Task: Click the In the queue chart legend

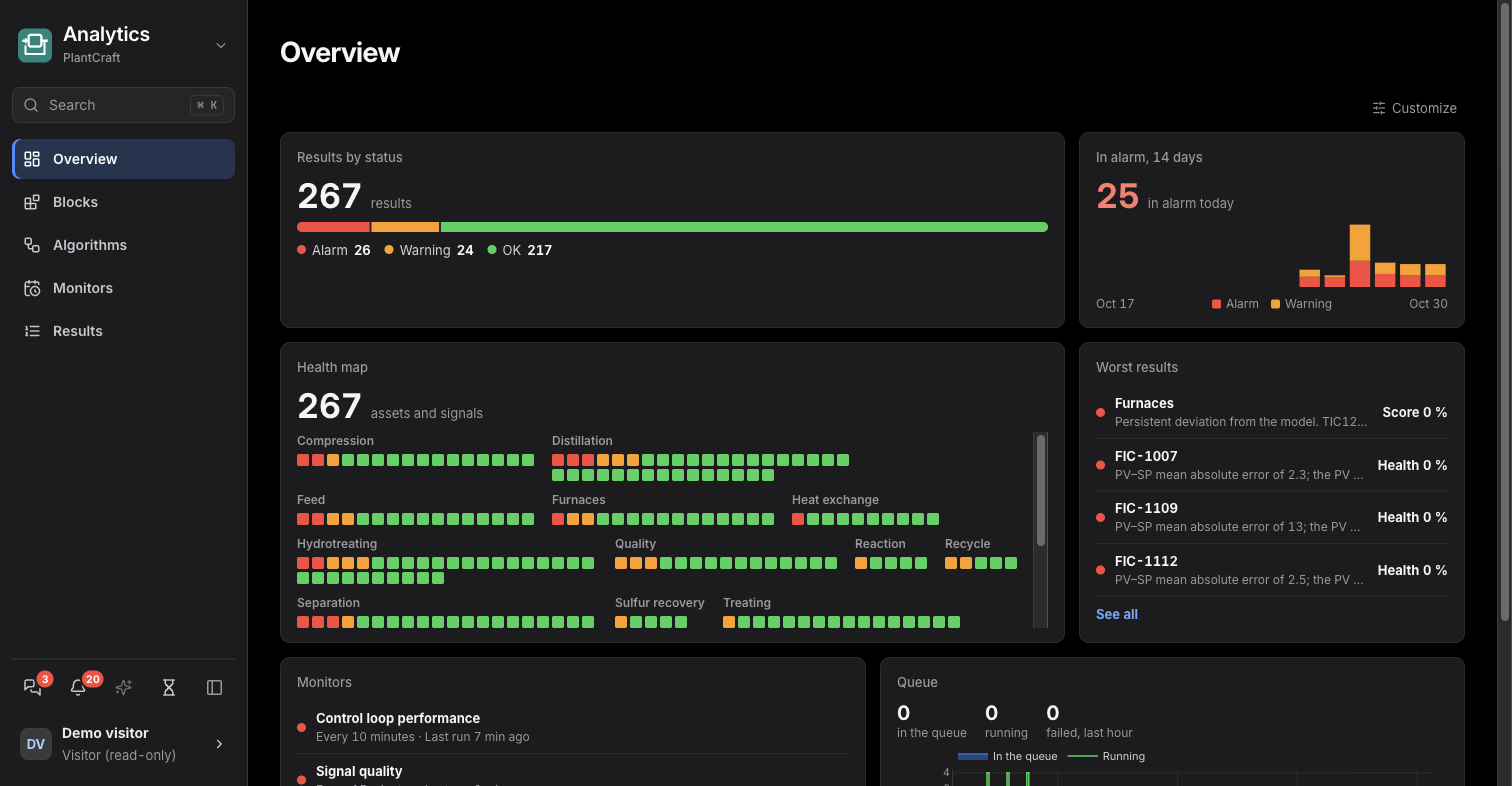Action: coord(1007,756)
